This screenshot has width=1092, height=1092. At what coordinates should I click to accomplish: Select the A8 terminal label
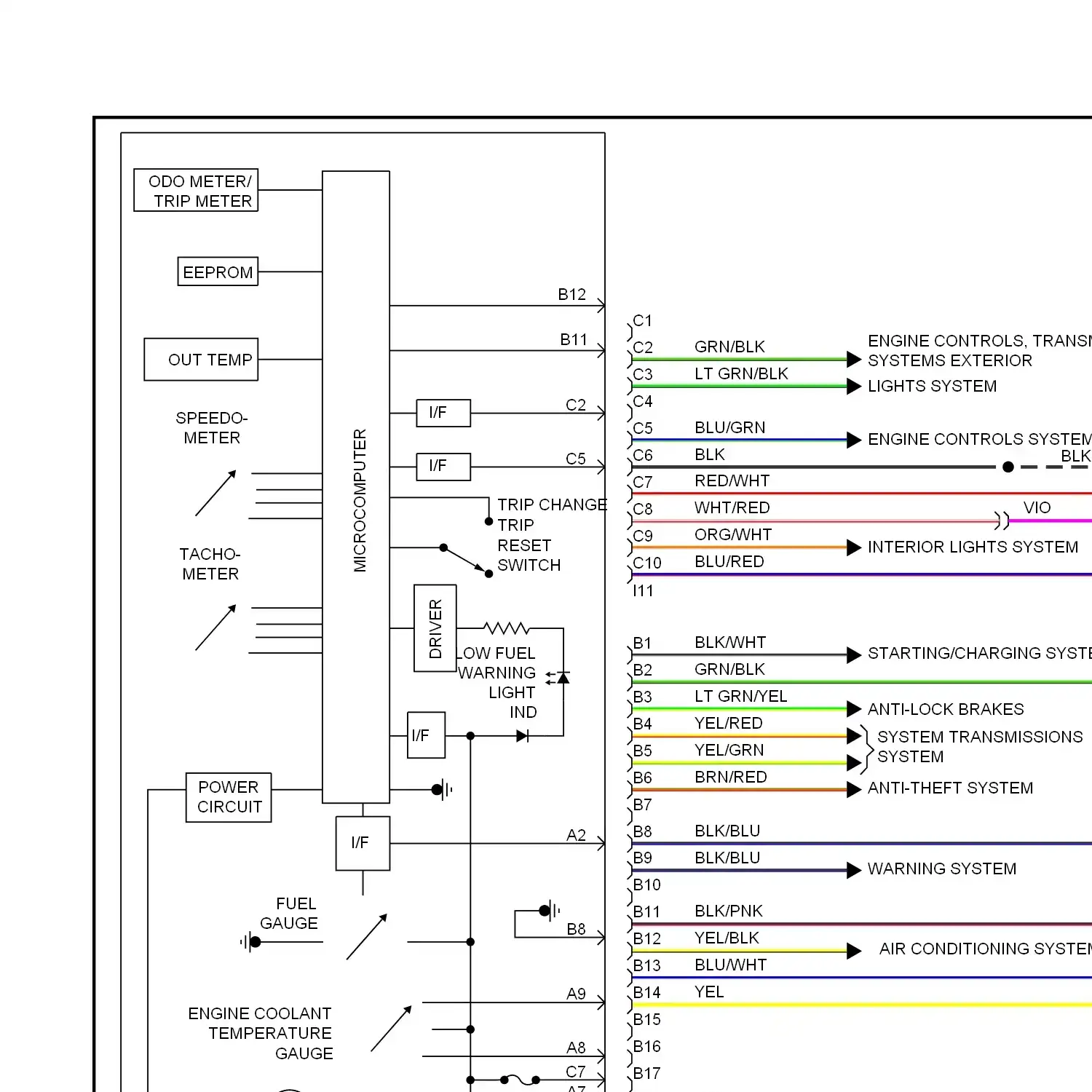pyautogui.click(x=576, y=1048)
